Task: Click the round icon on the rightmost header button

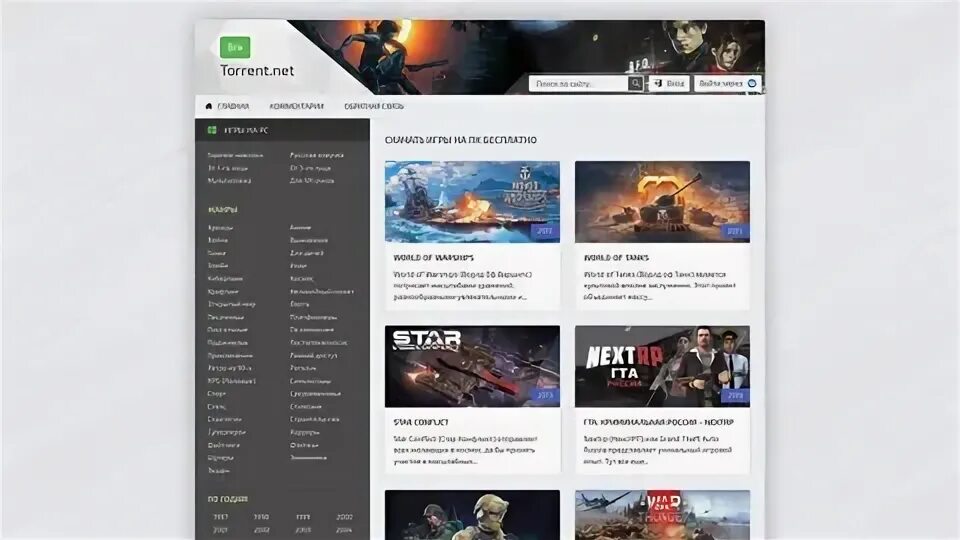Action: click(752, 83)
